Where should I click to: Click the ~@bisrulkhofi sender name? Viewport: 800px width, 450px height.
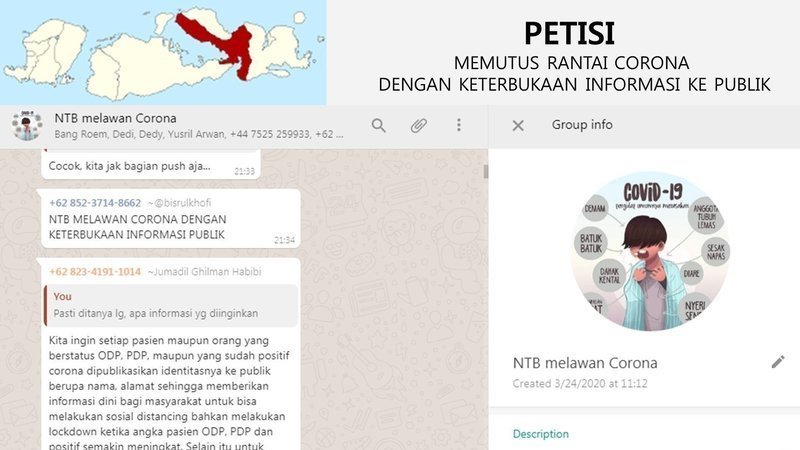(x=179, y=203)
